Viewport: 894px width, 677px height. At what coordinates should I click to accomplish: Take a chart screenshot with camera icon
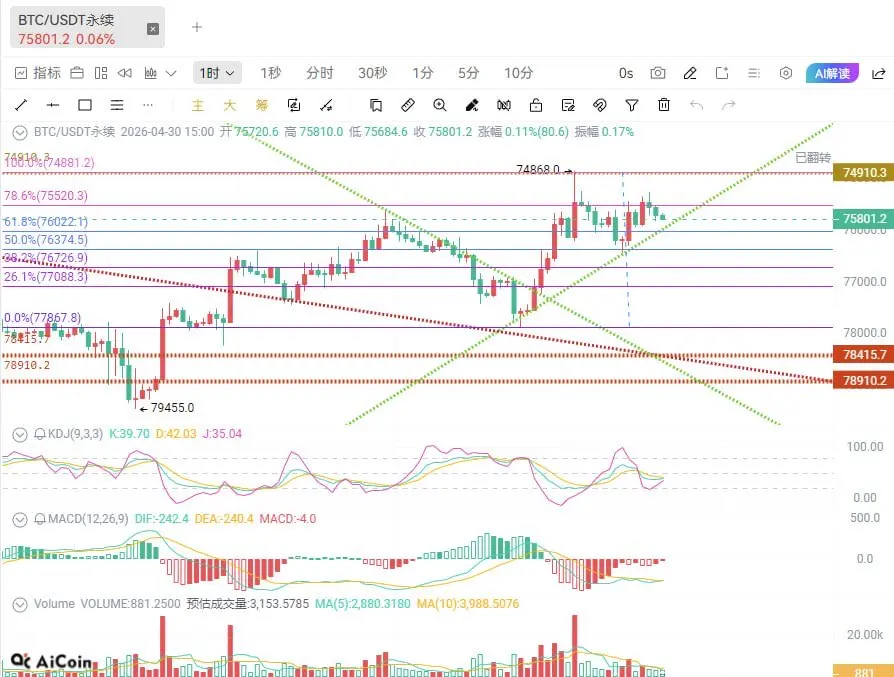point(658,73)
